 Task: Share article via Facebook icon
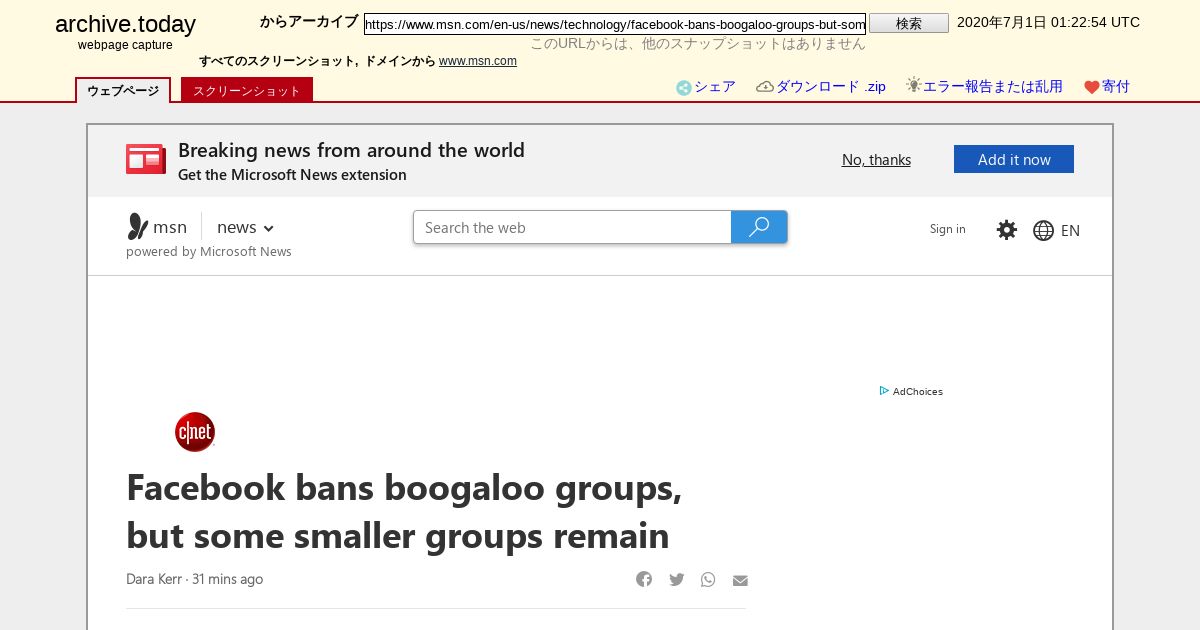click(644, 579)
